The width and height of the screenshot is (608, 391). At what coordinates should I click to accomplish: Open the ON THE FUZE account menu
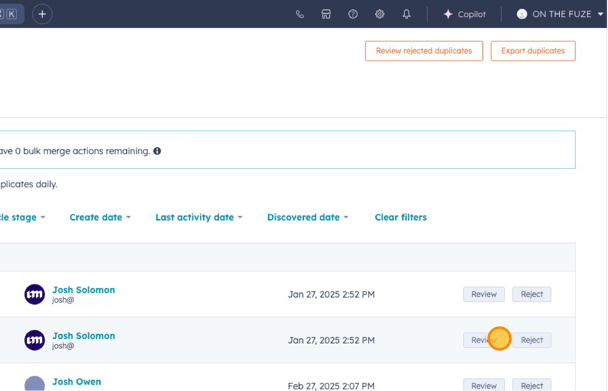tap(560, 14)
